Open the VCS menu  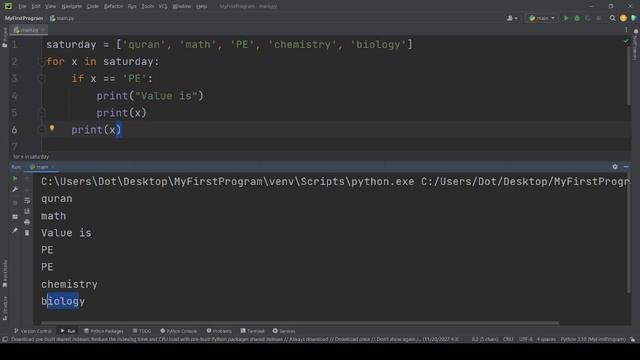tap(163, 6)
